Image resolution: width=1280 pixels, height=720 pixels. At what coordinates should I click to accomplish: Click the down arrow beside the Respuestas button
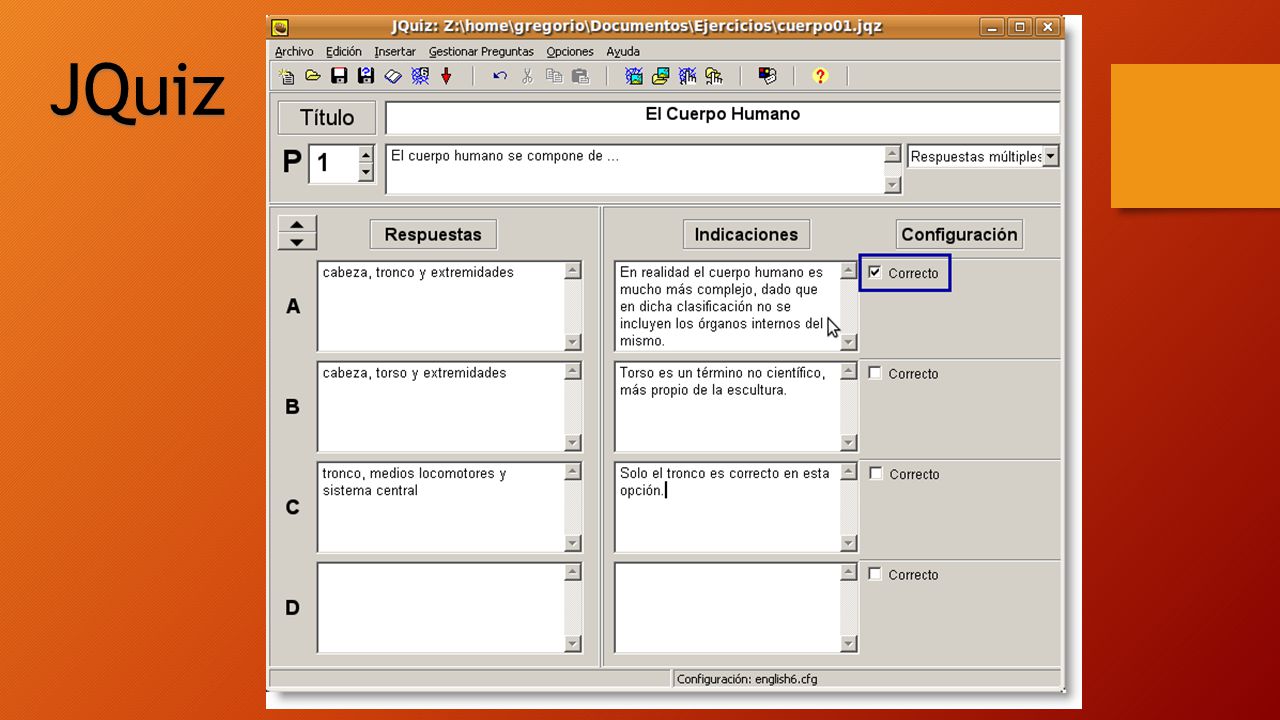click(297, 242)
